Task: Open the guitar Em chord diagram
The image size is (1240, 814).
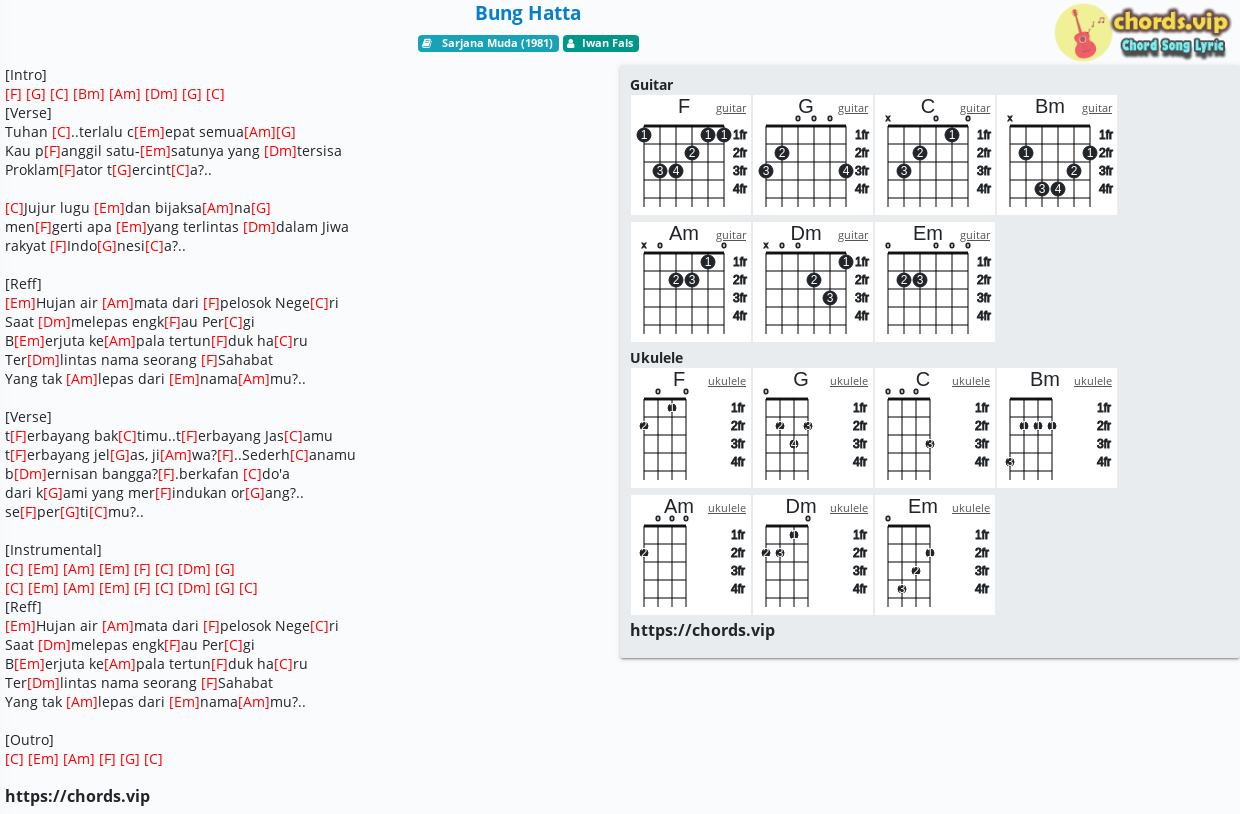Action: pos(935,282)
